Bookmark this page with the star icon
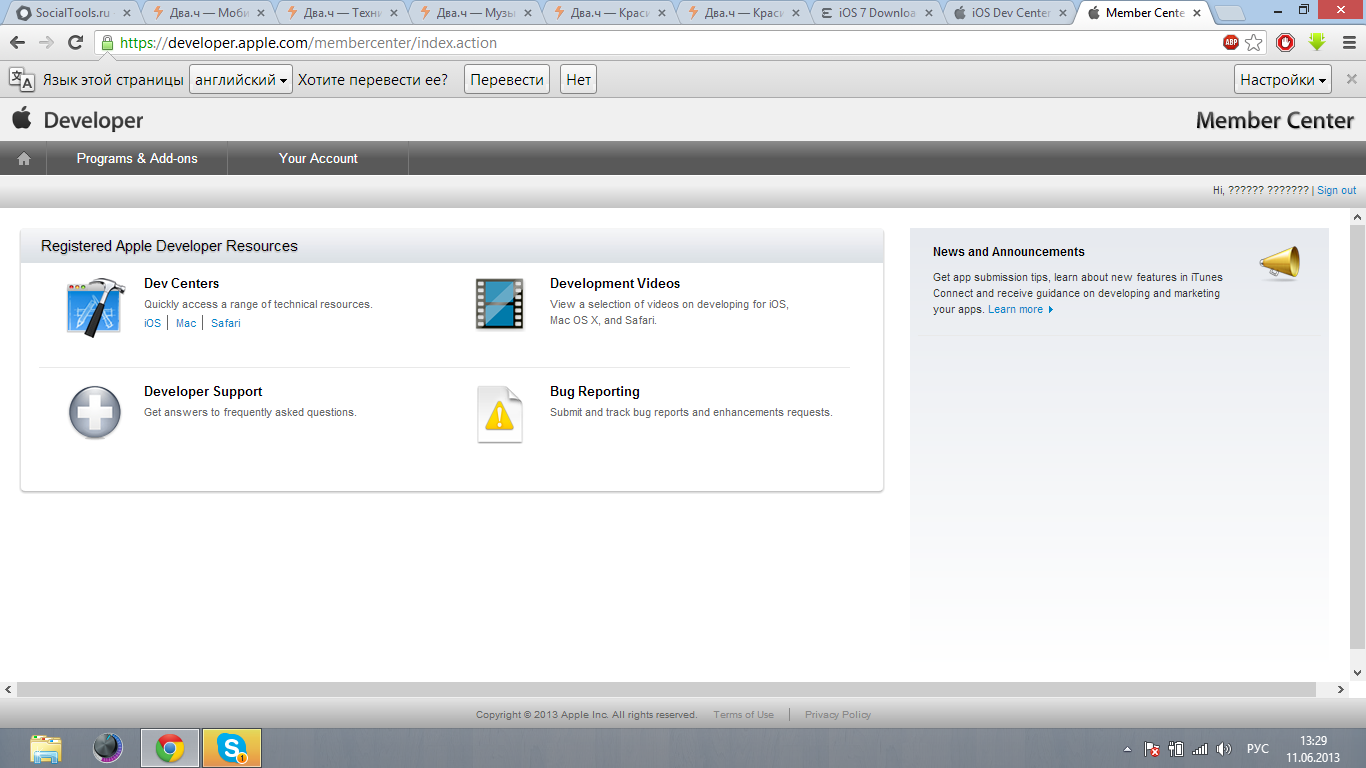1366x768 pixels. click(x=1254, y=43)
